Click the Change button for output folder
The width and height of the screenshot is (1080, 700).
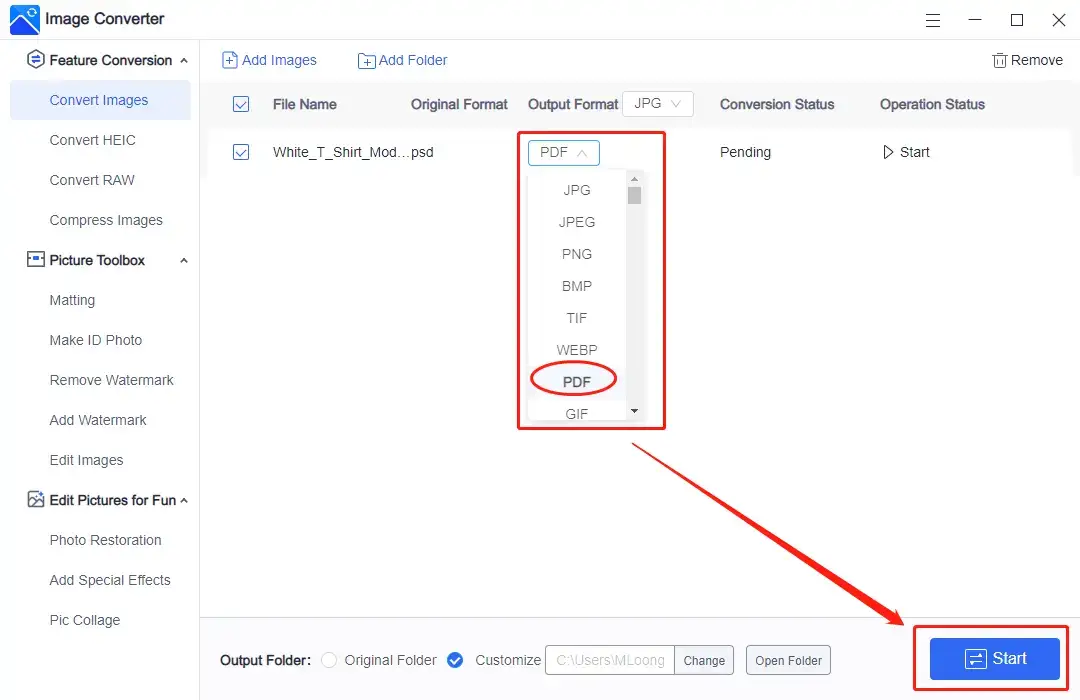[704, 660]
